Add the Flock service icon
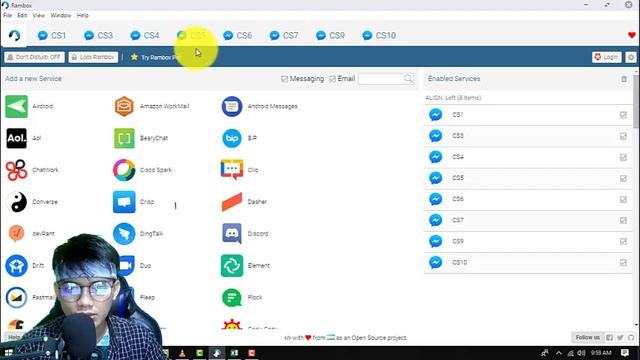The width and height of the screenshot is (640, 360). [x=232, y=297]
